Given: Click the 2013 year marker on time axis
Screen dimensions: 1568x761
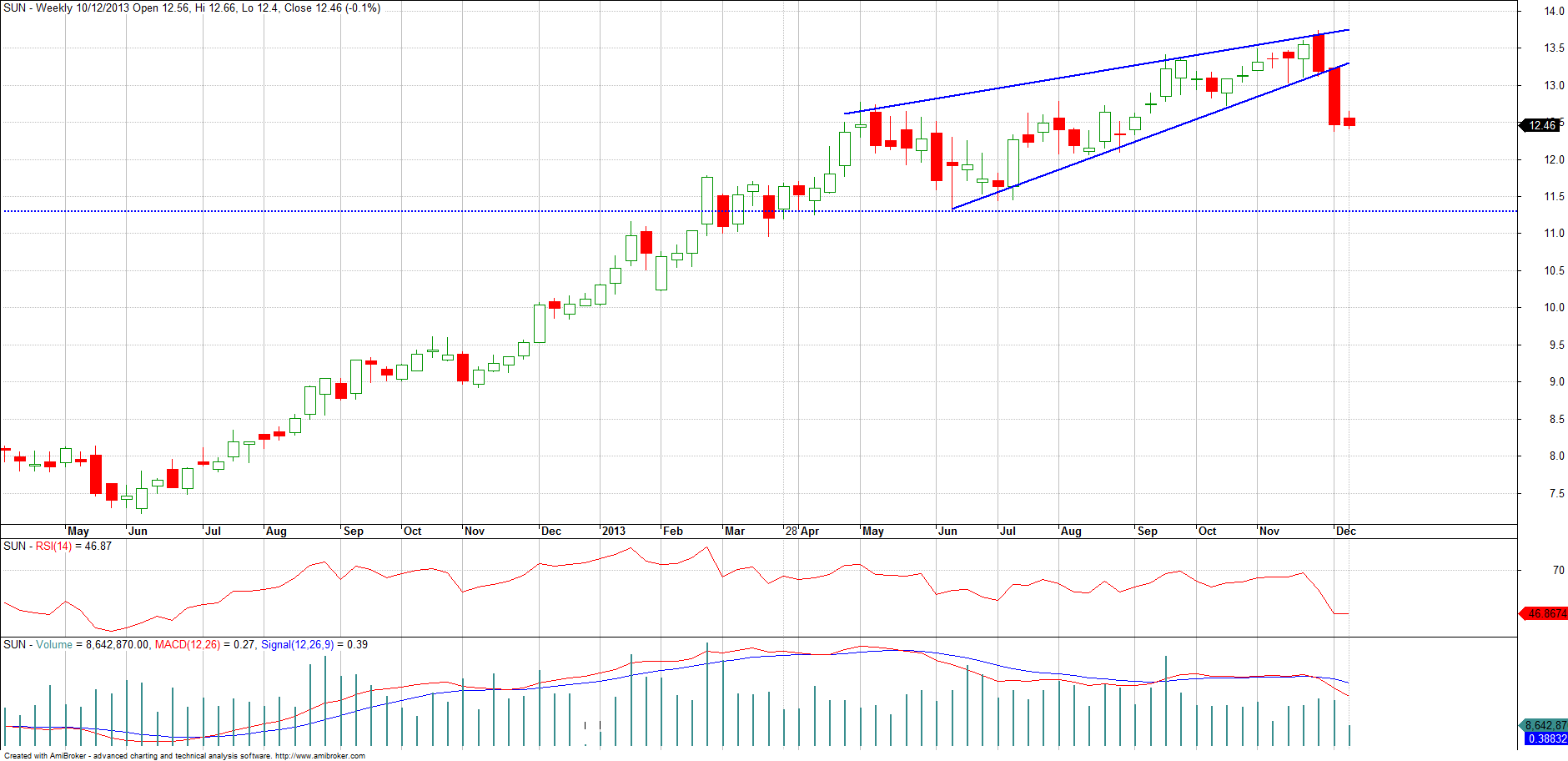Looking at the screenshot, I should [614, 531].
